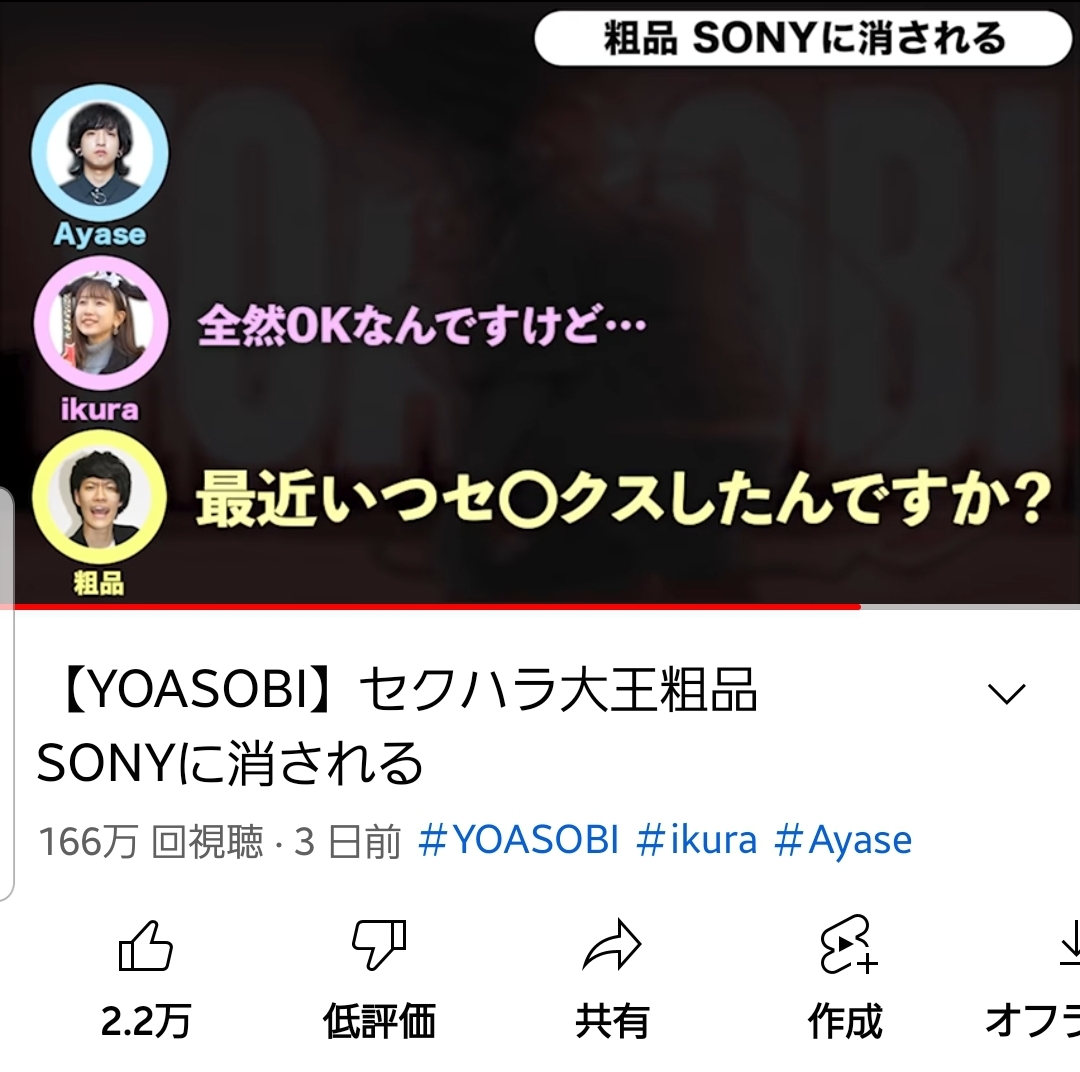Tap ikura's circular avatar in the video
Image resolution: width=1080 pixels, height=1072 pixels.
(101, 324)
